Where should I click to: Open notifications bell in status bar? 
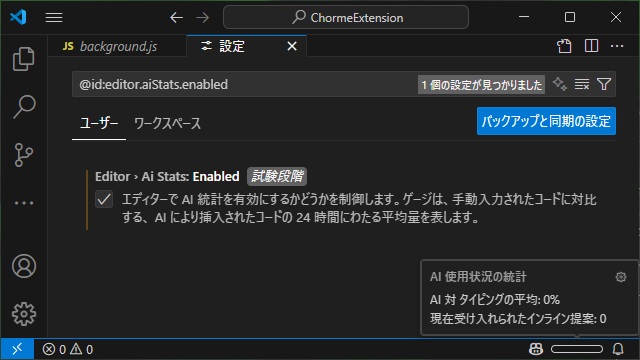click(x=618, y=349)
